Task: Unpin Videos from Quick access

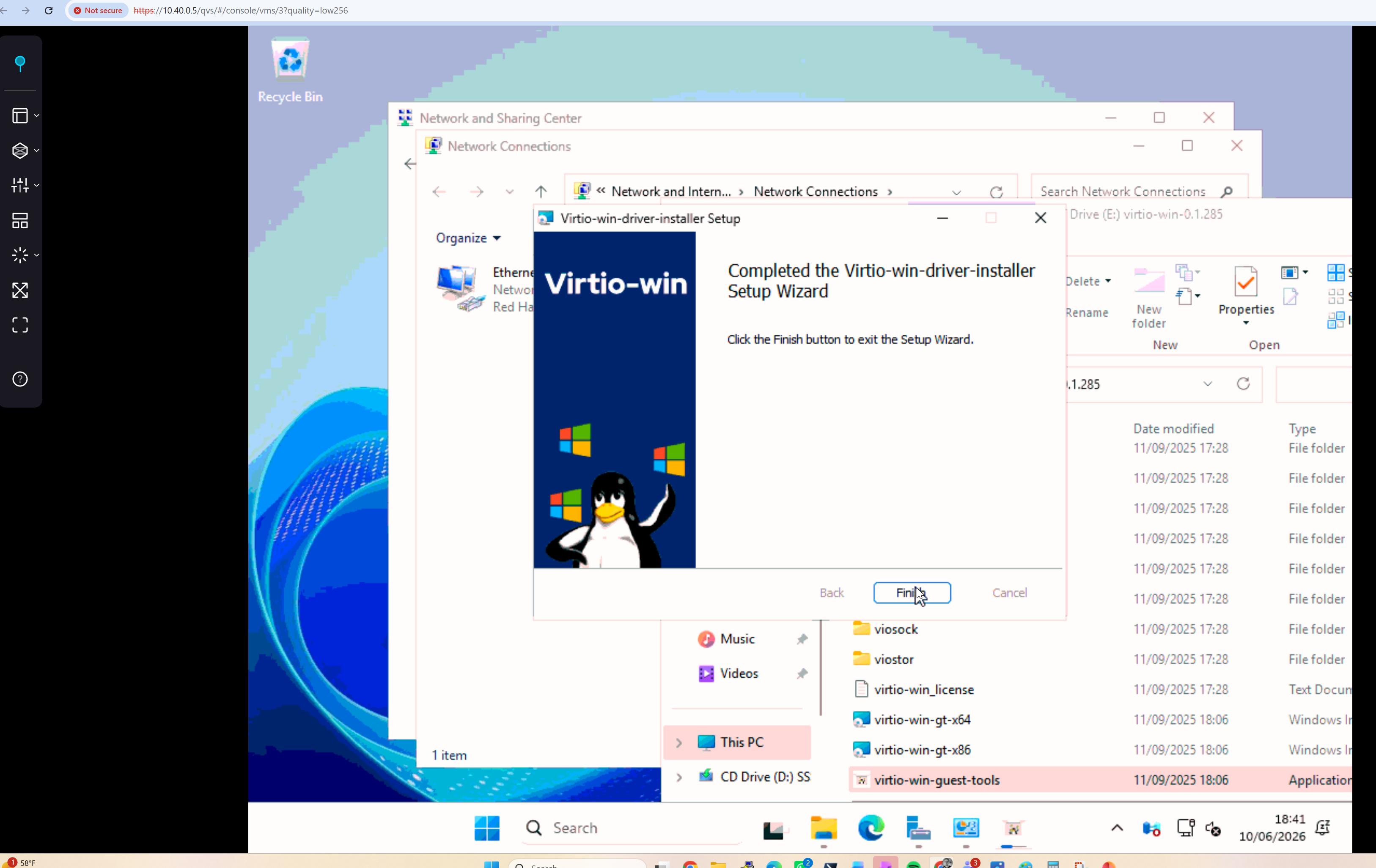Action: (x=802, y=674)
